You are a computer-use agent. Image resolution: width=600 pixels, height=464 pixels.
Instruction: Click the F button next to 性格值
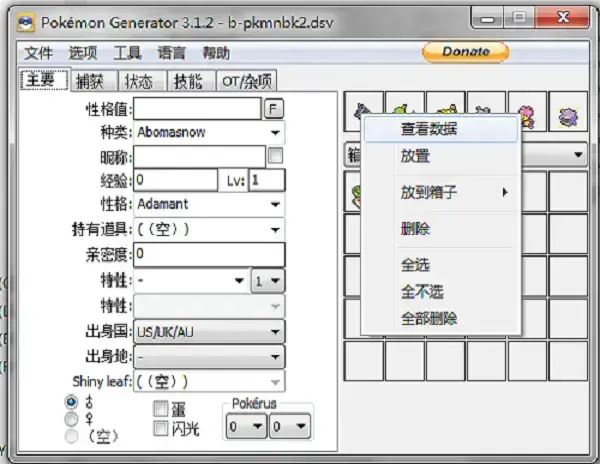[273, 109]
